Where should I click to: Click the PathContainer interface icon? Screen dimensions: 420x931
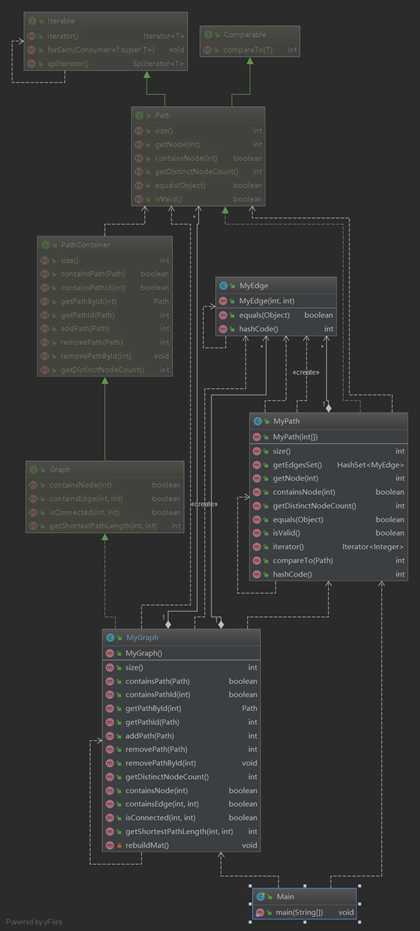[45, 245]
